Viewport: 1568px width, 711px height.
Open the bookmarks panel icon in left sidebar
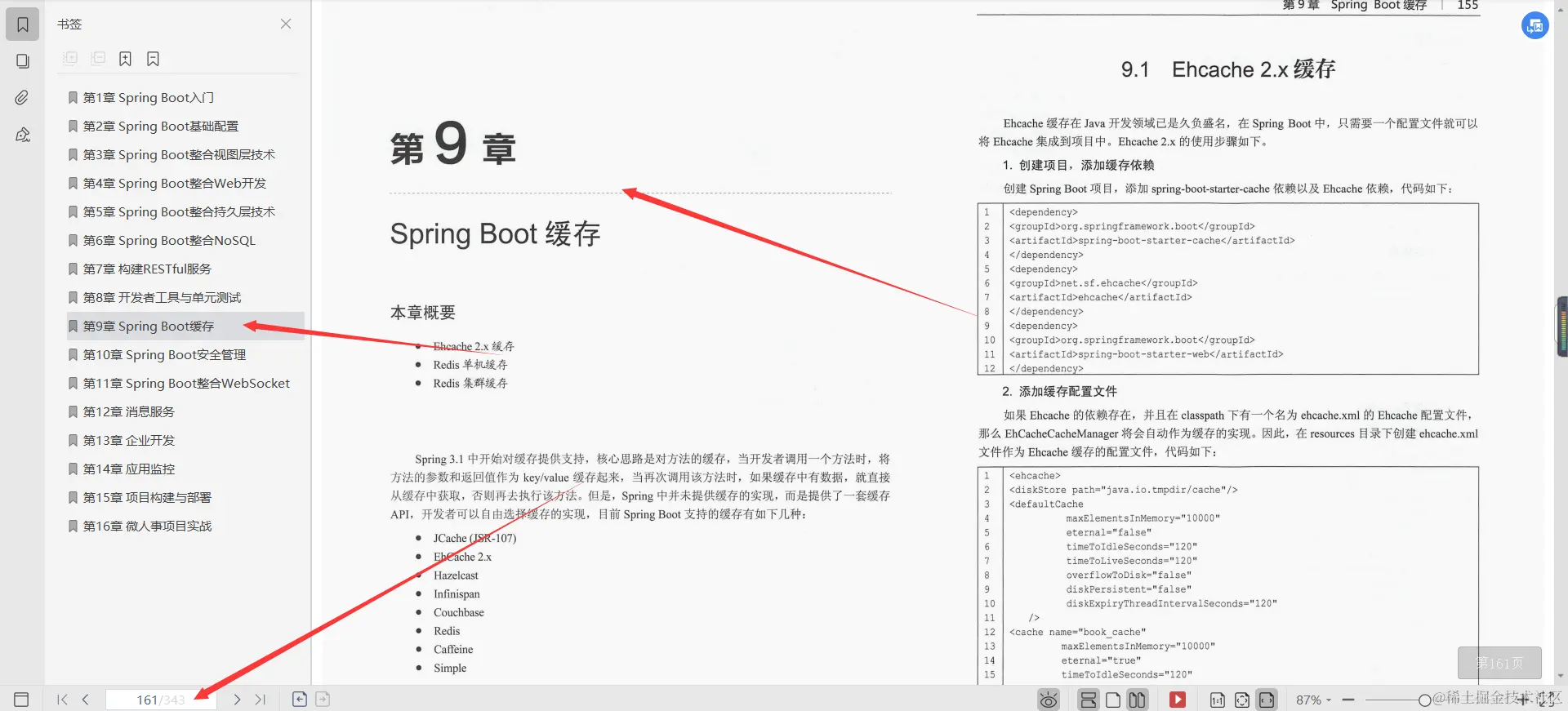[x=23, y=24]
